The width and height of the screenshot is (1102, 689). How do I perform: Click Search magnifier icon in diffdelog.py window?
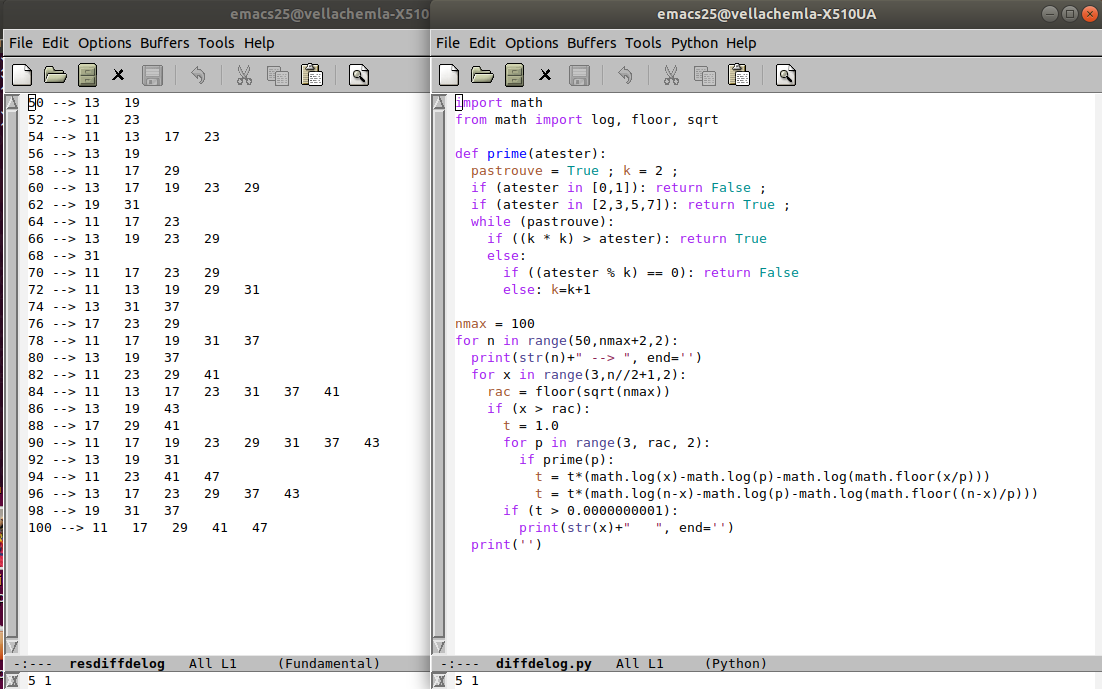click(x=786, y=75)
